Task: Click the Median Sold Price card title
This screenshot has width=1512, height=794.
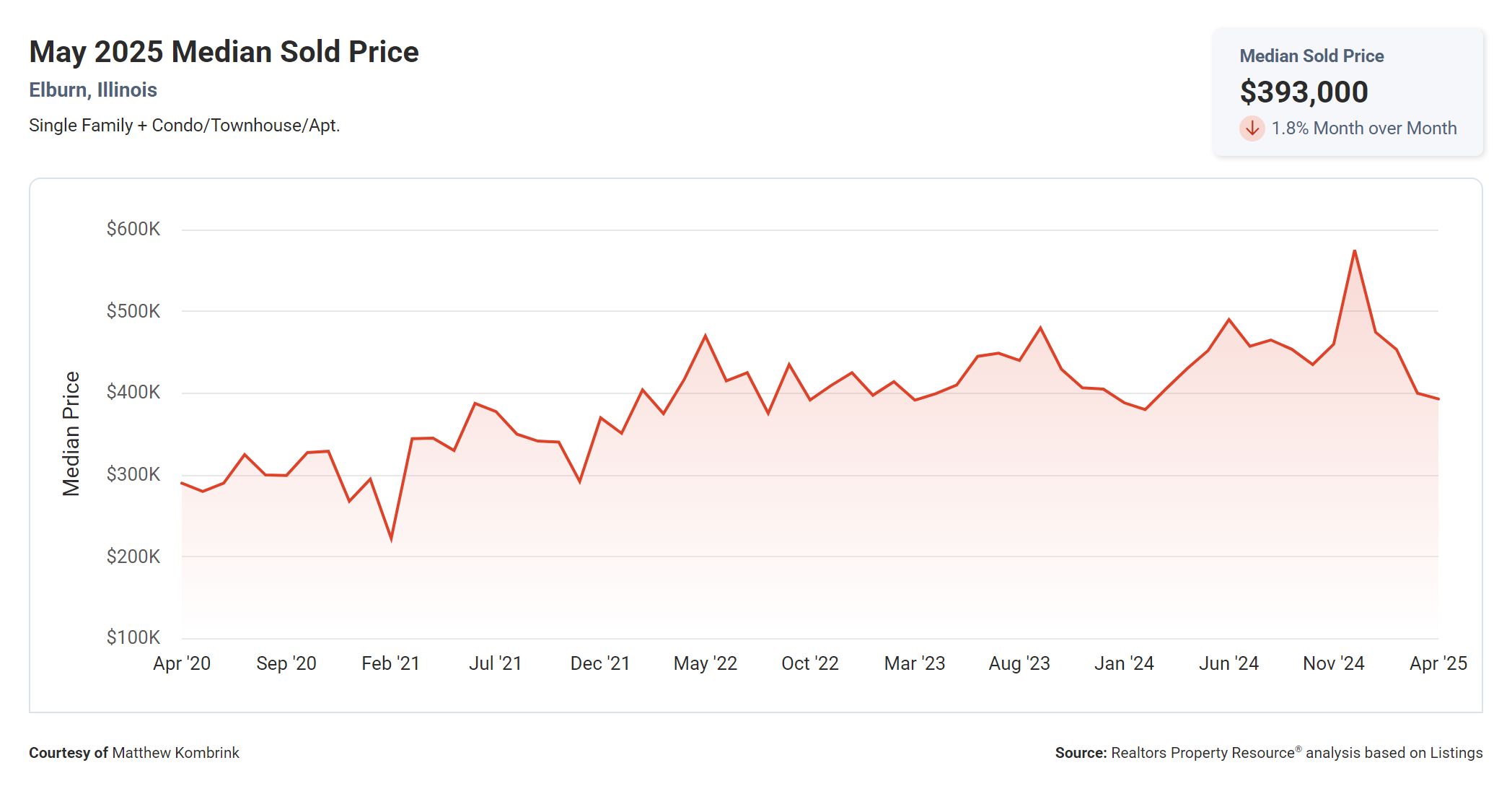Action: [x=1311, y=56]
